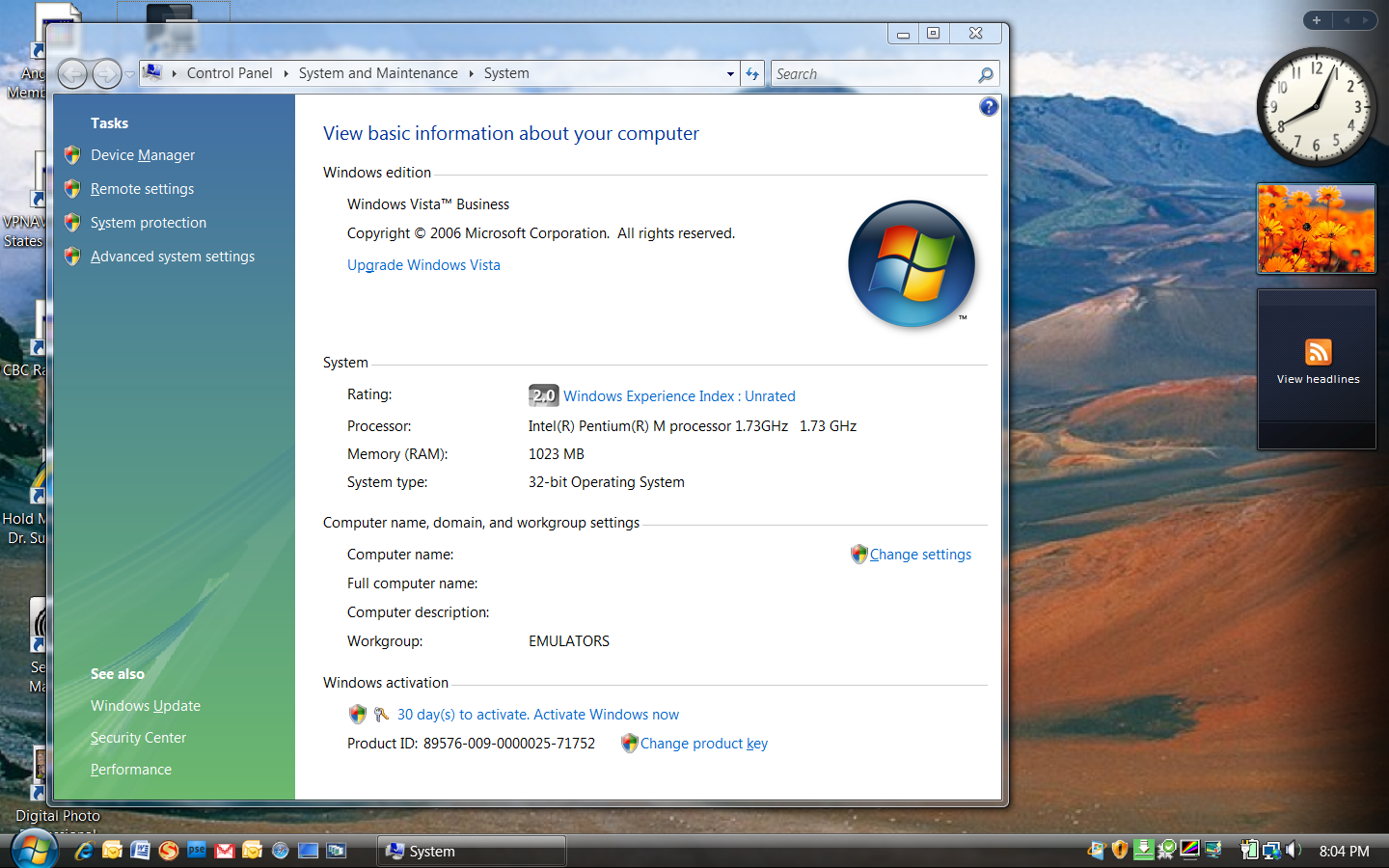
Task: Open Windows Experience Index : Unrated link
Action: [679, 396]
